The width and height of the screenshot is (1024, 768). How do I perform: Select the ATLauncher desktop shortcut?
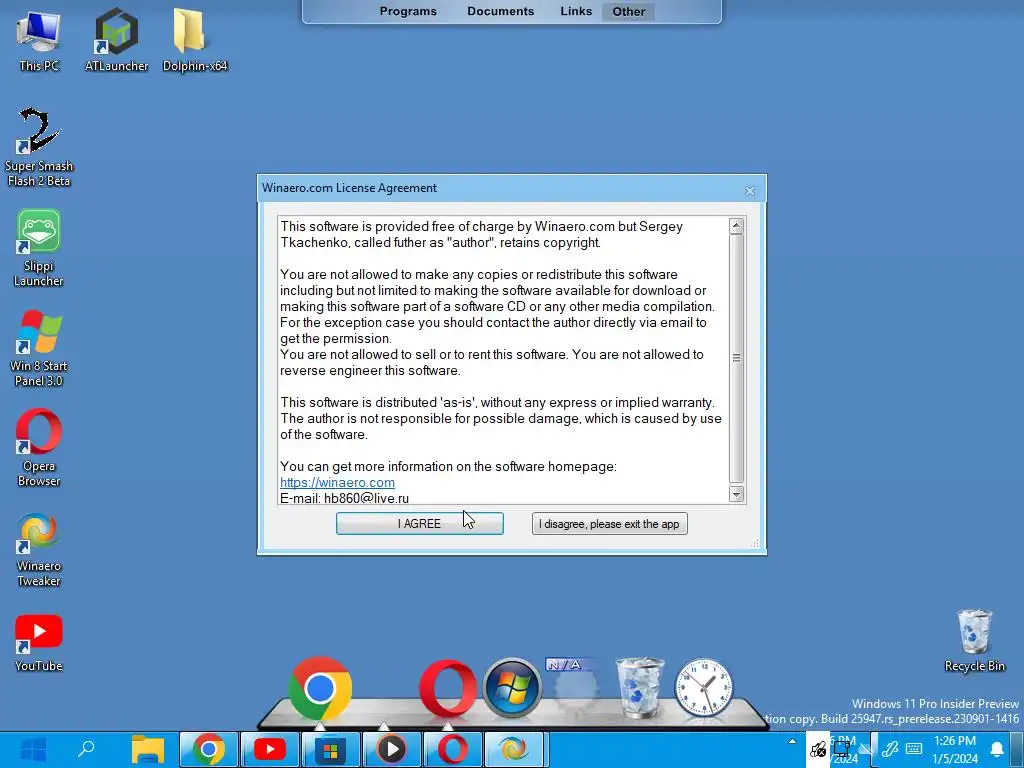(116, 40)
